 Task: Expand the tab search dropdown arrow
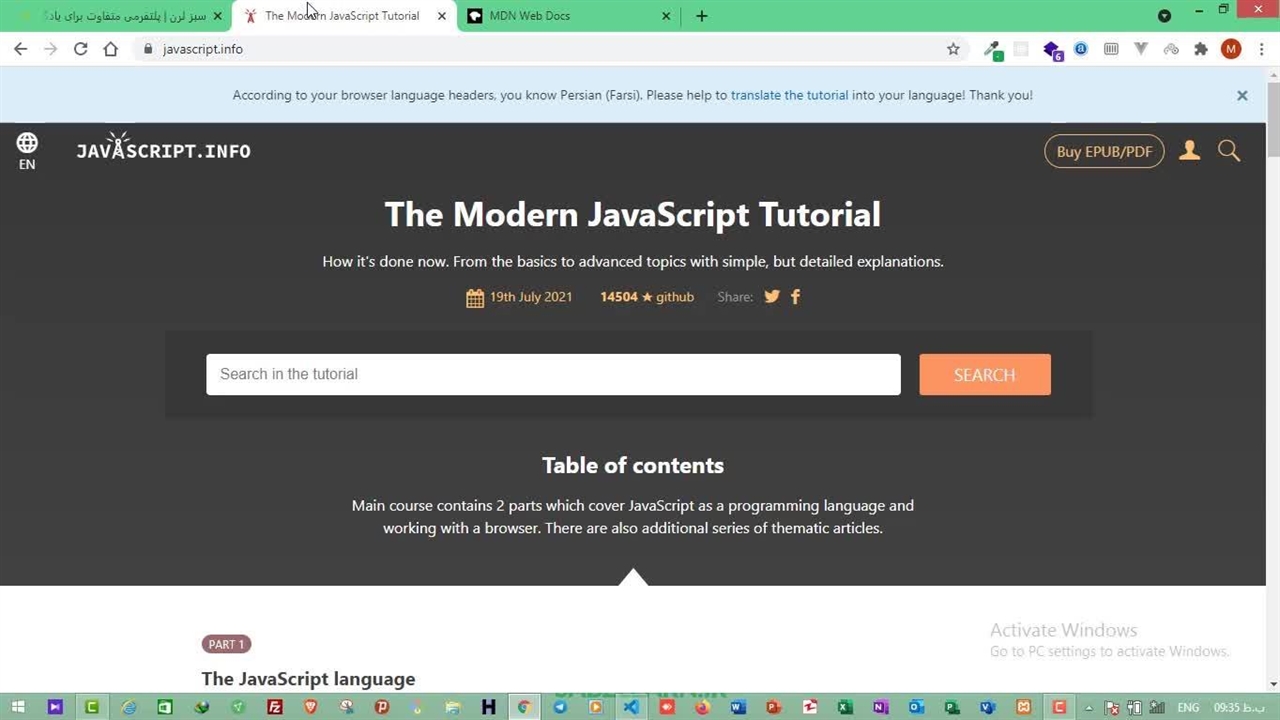click(1164, 16)
